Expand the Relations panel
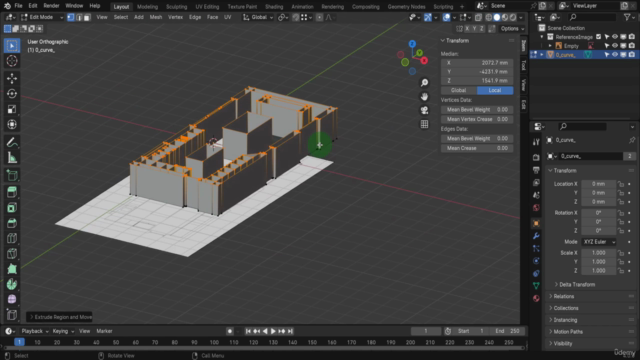The width and height of the screenshot is (640, 360). tap(562, 296)
